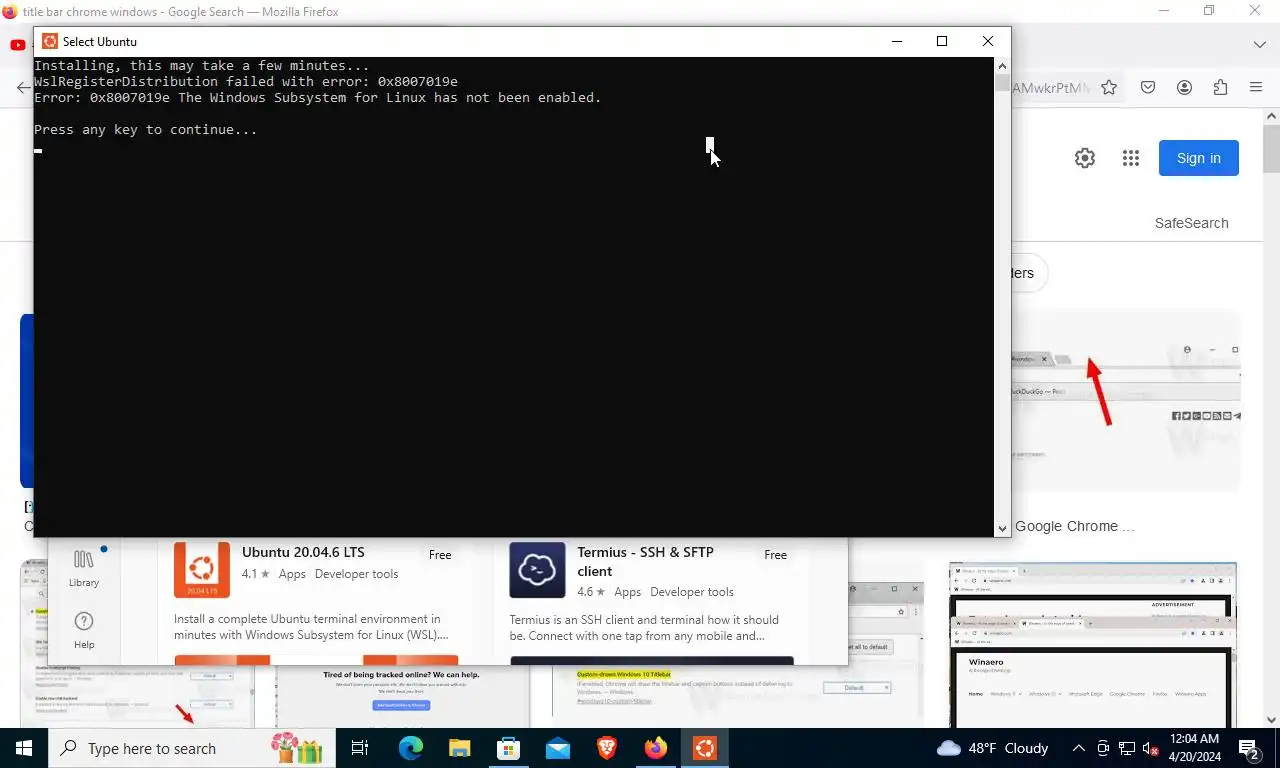This screenshot has width=1280, height=768.
Task: Click the Firefox page scrollbar thumb
Action: 1272,148
